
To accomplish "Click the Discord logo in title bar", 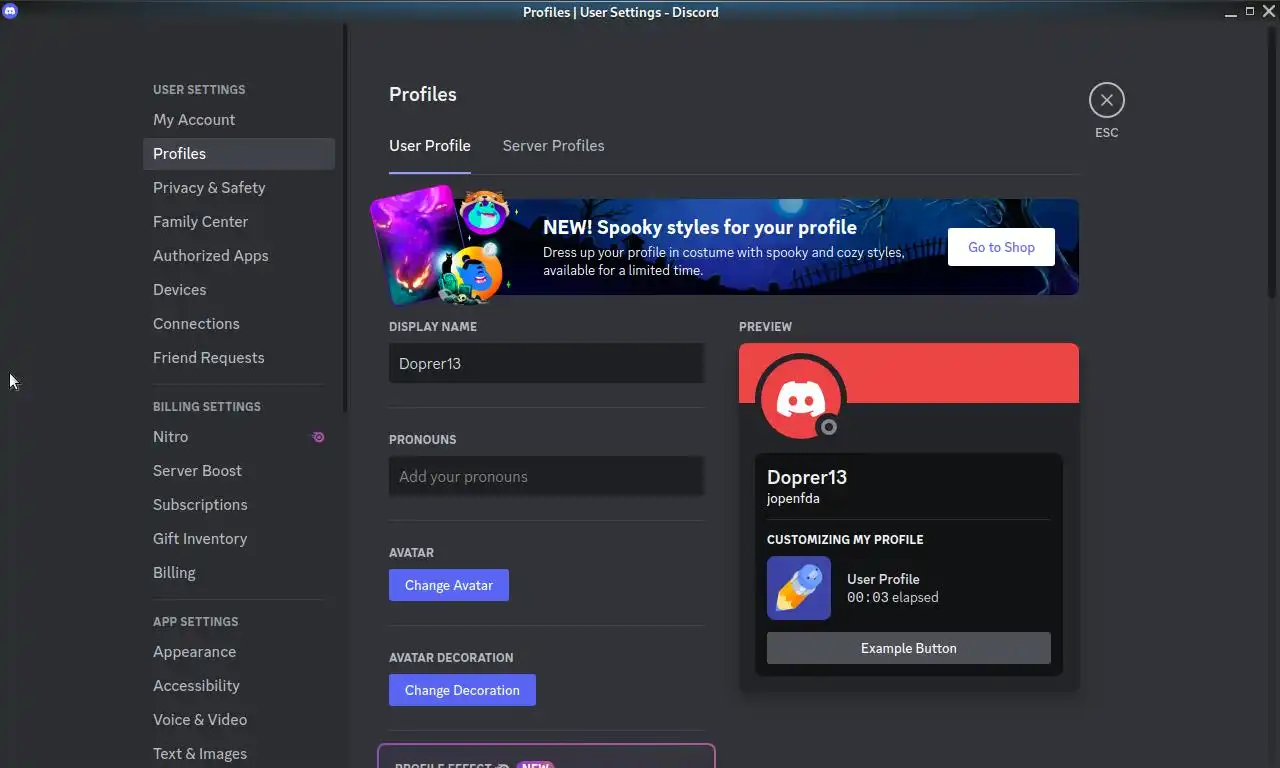I will pos(10,12).
